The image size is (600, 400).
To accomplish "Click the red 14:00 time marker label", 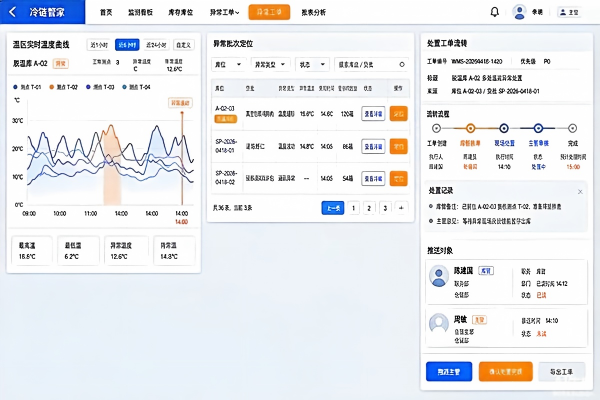I will click(x=181, y=222).
